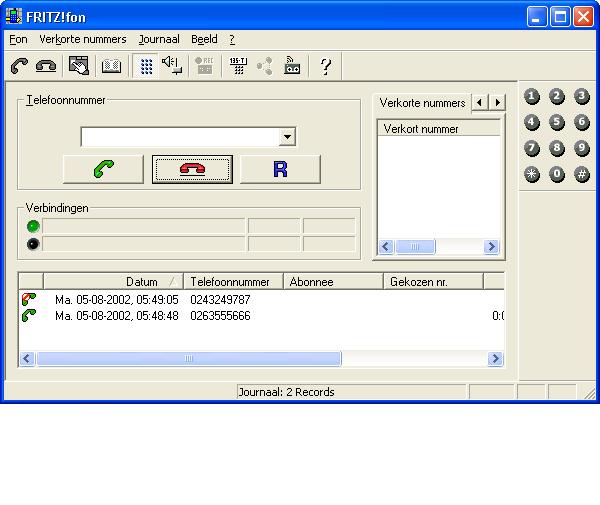
Task: Click keypad hash key
Action: (x=582, y=174)
